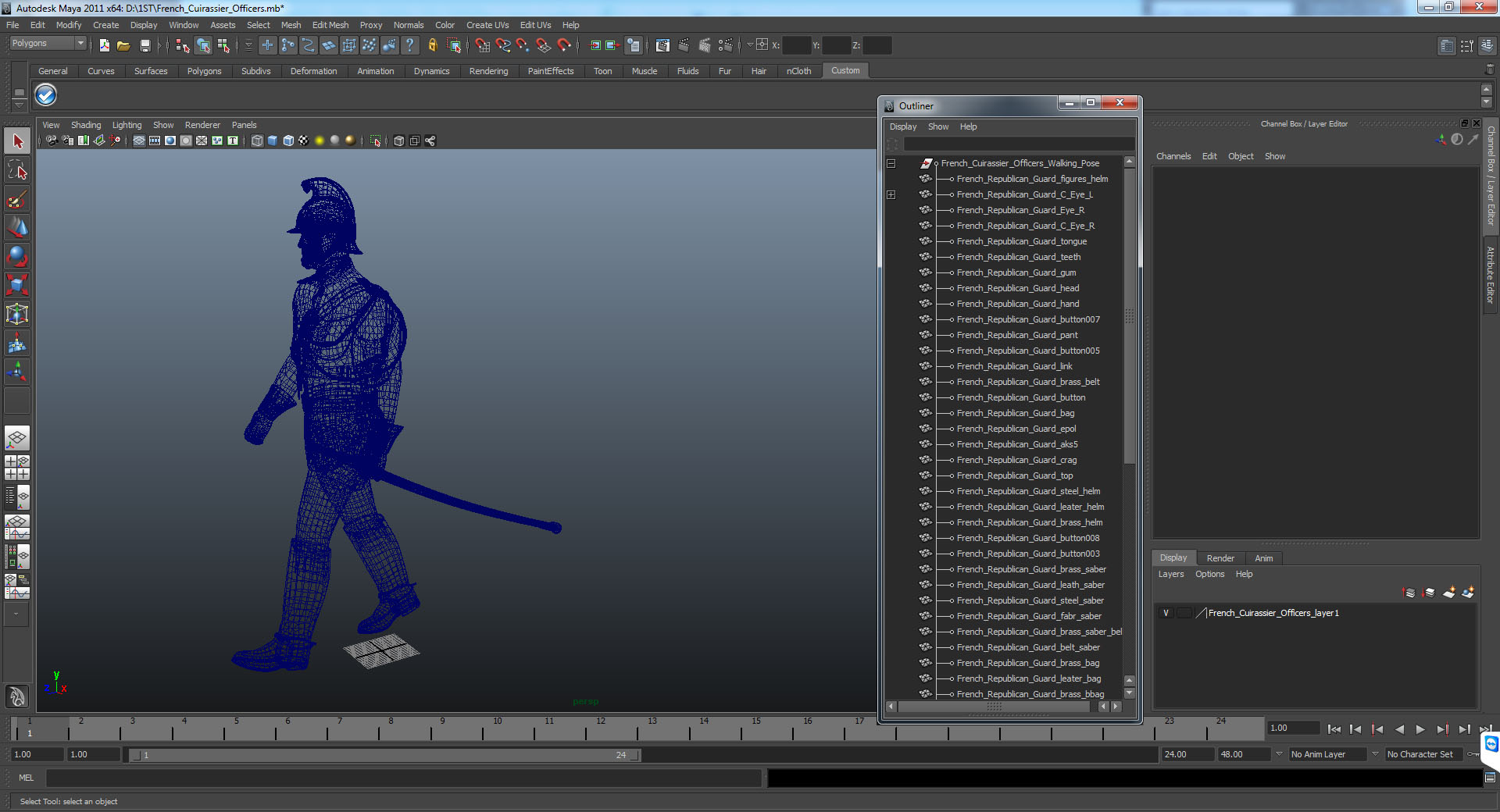The width and height of the screenshot is (1500, 812).
Task: Collapse French_Cuirassier_Officers_Walking_Pose node in Outliner
Action: click(x=891, y=163)
